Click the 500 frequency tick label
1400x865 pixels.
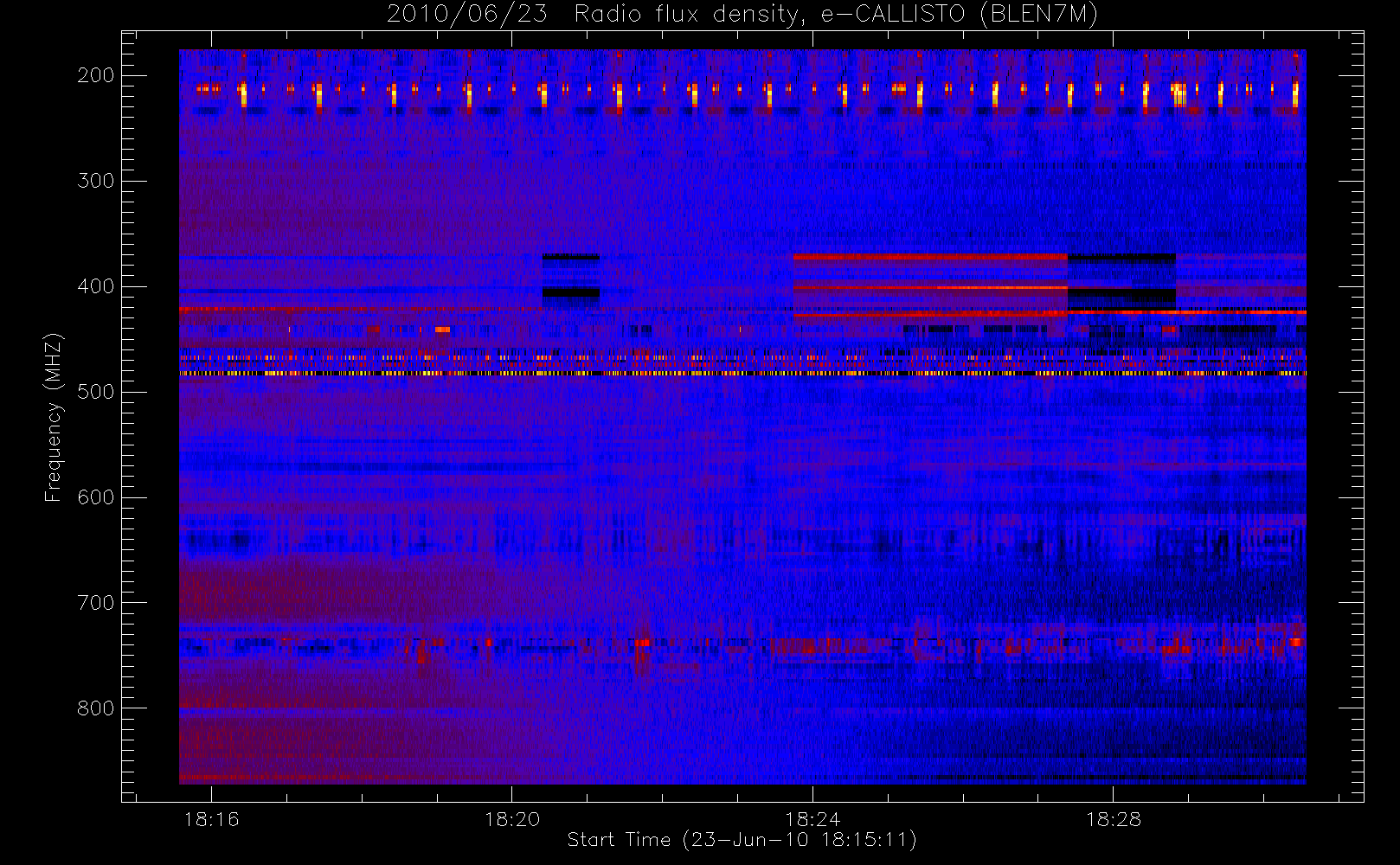click(96, 392)
